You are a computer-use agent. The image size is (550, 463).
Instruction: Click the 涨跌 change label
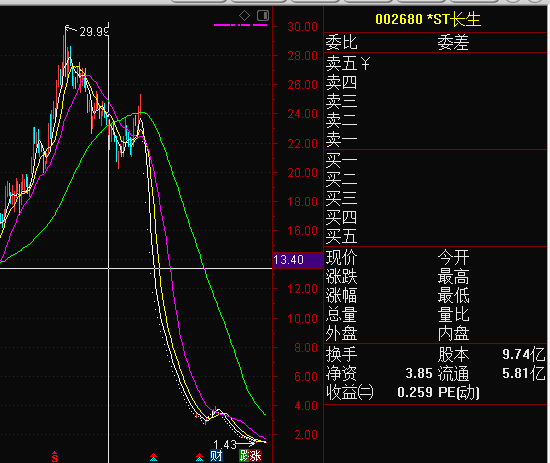(x=341, y=277)
